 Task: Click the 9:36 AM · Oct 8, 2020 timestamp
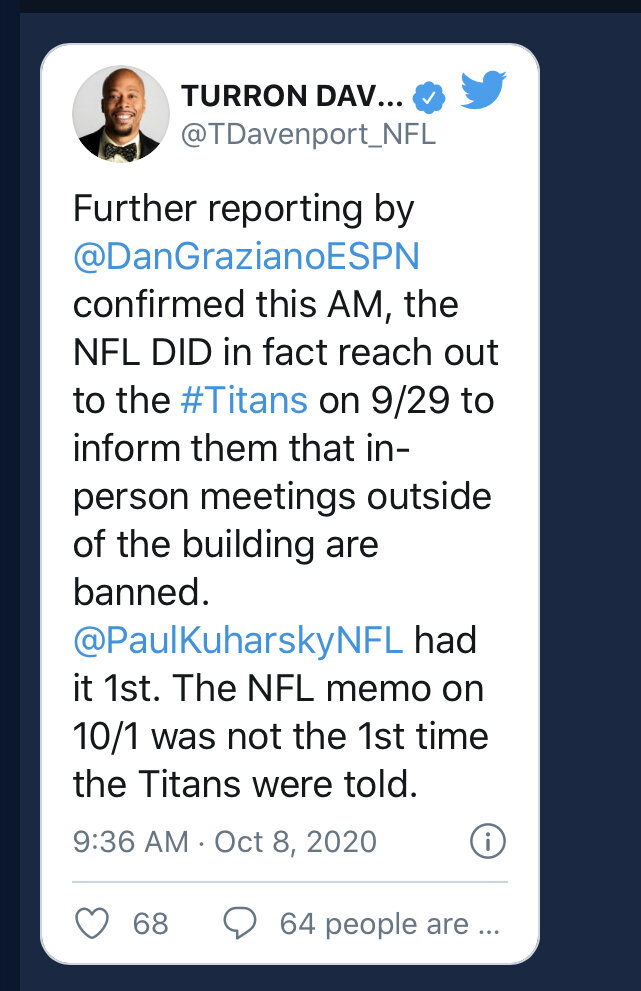pyautogui.click(x=225, y=842)
